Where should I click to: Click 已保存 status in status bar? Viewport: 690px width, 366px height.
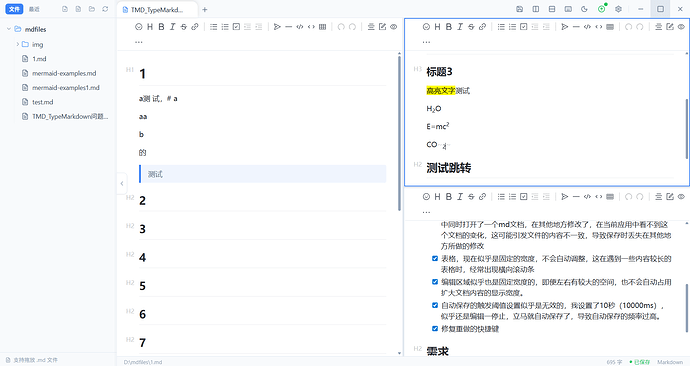click(640, 362)
